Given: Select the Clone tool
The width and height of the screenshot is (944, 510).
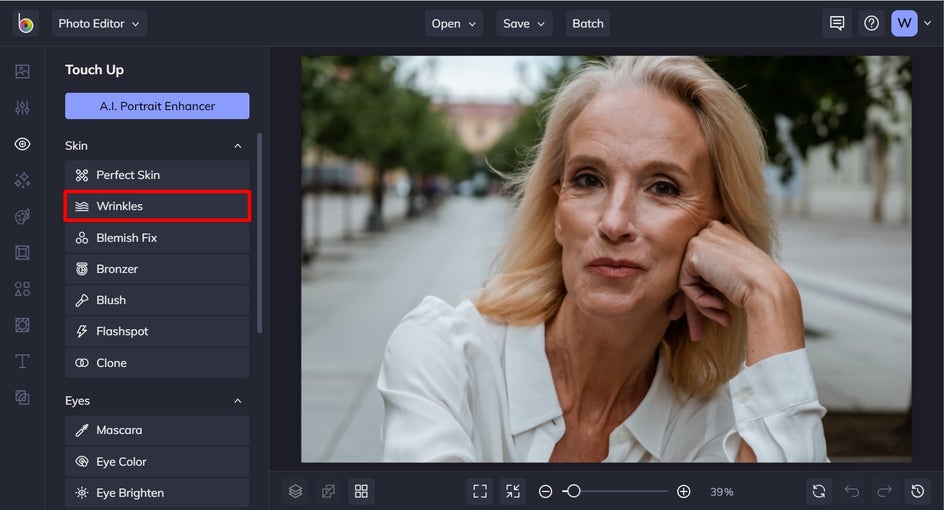Looking at the screenshot, I should click(157, 363).
